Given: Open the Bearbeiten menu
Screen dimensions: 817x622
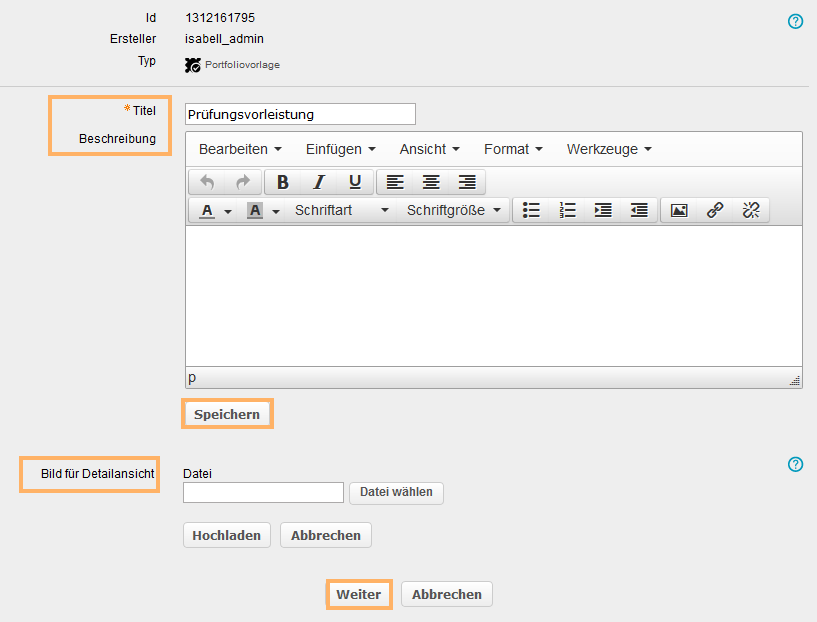Looking at the screenshot, I should point(240,149).
